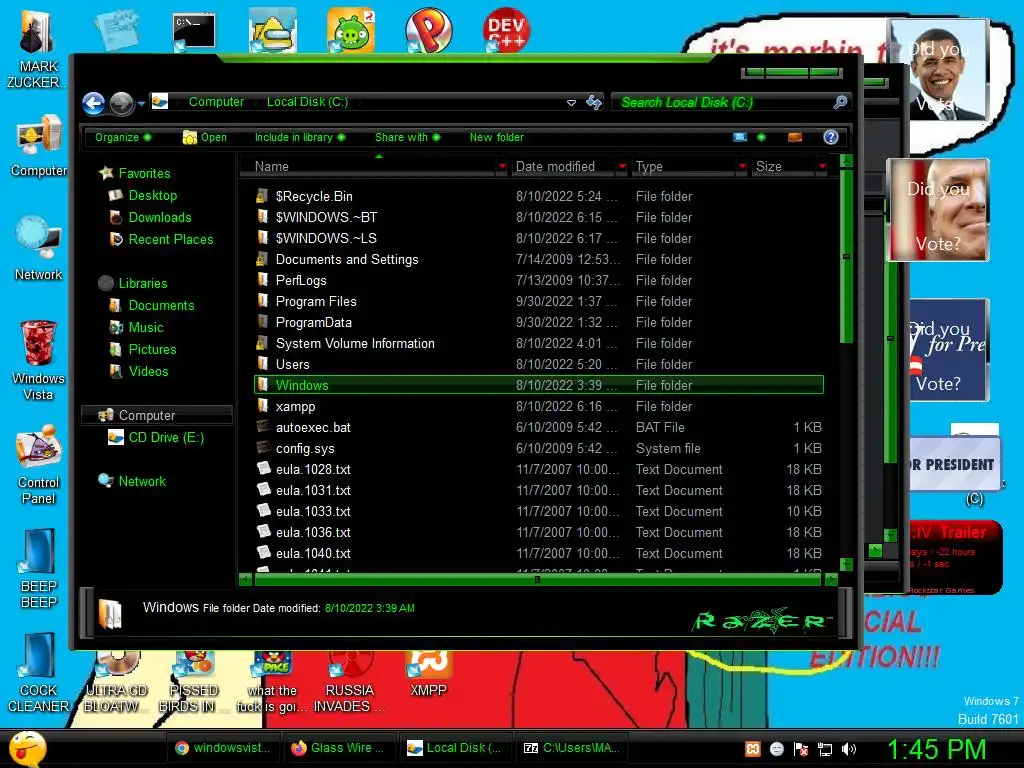Click the Open toolbar button
Image resolution: width=1024 pixels, height=768 pixels.
click(x=204, y=137)
